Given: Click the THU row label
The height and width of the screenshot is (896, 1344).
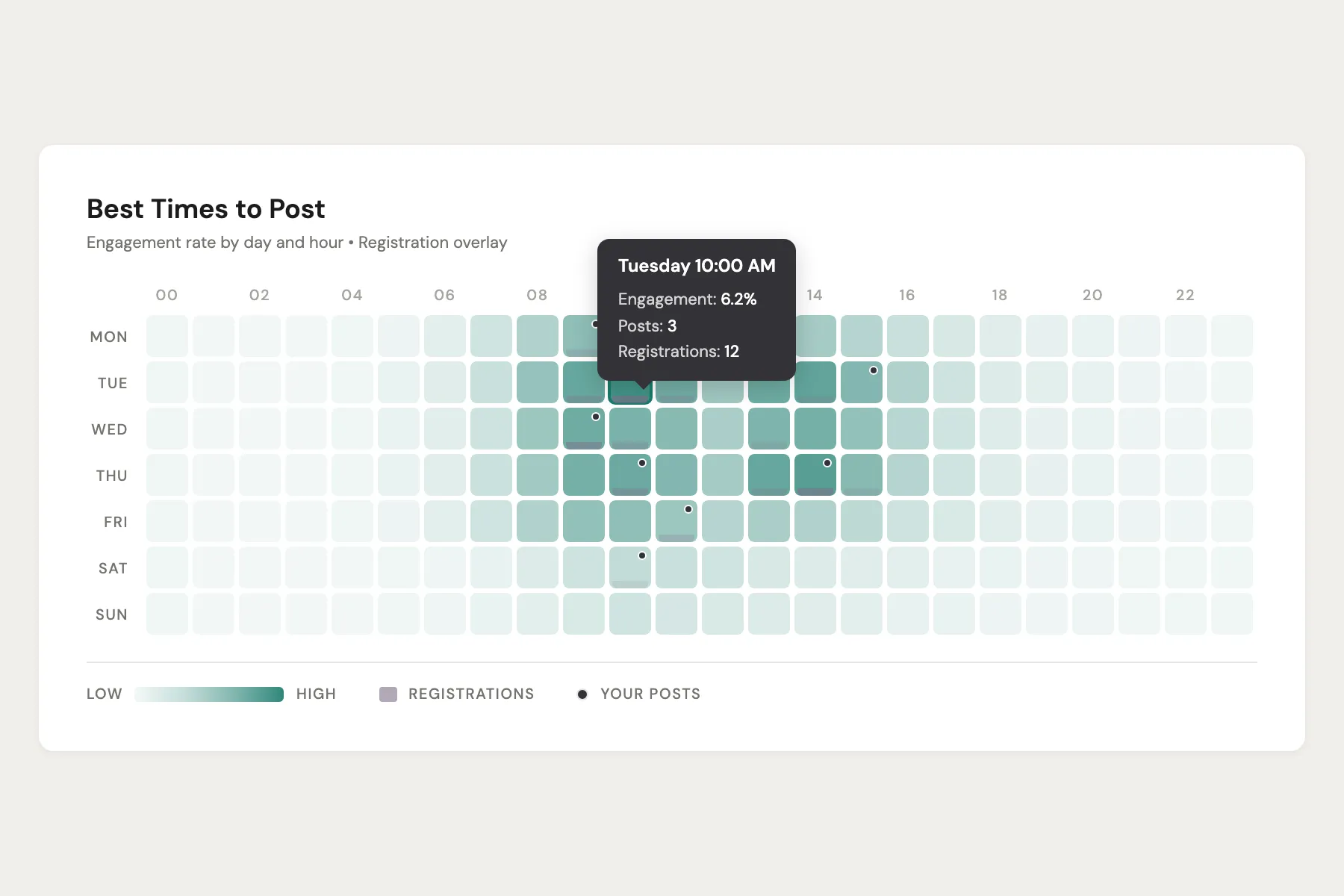Looking at the screenshot, I should [112, 476].
